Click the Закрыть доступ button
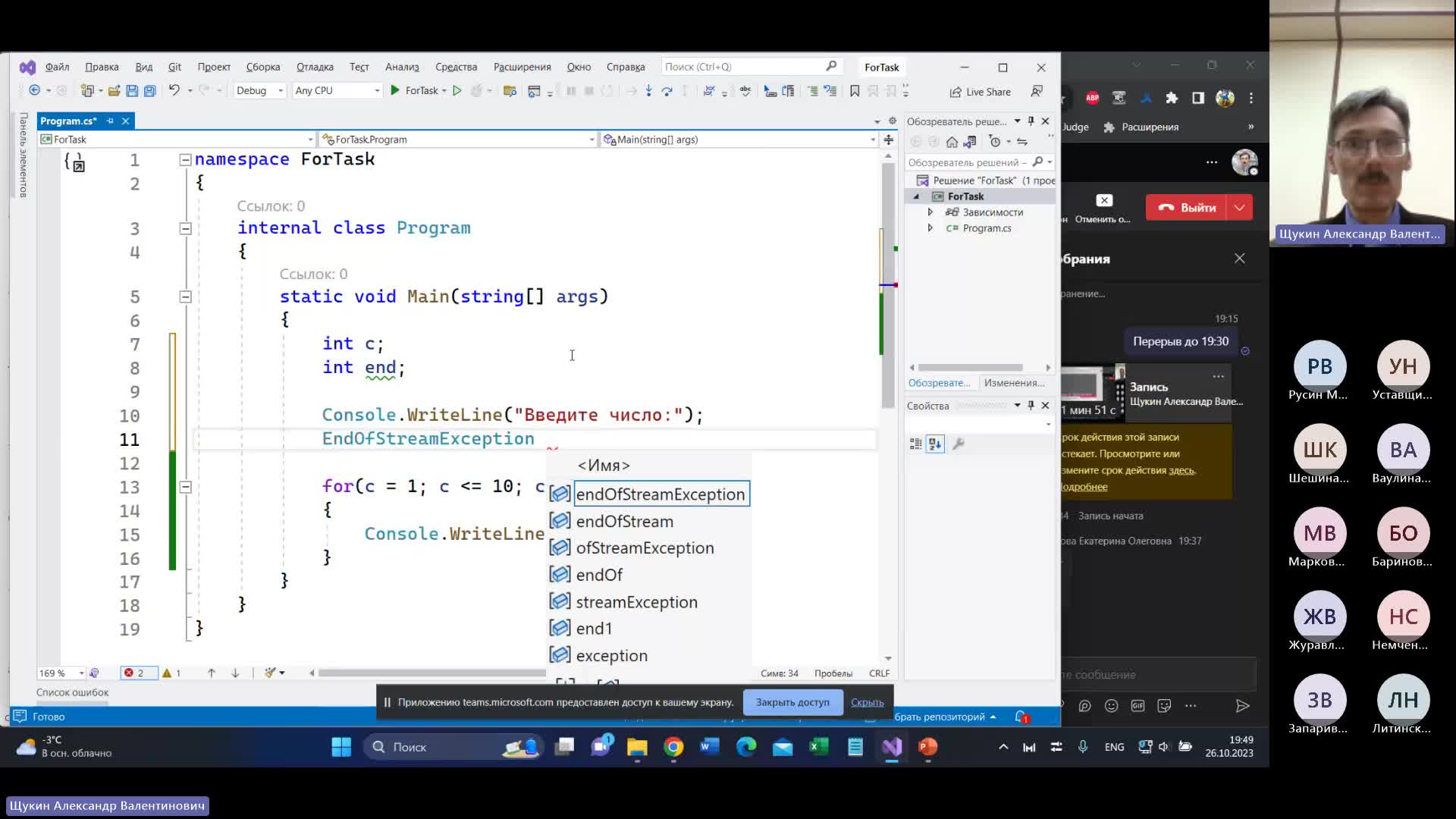 coord(792,702)
